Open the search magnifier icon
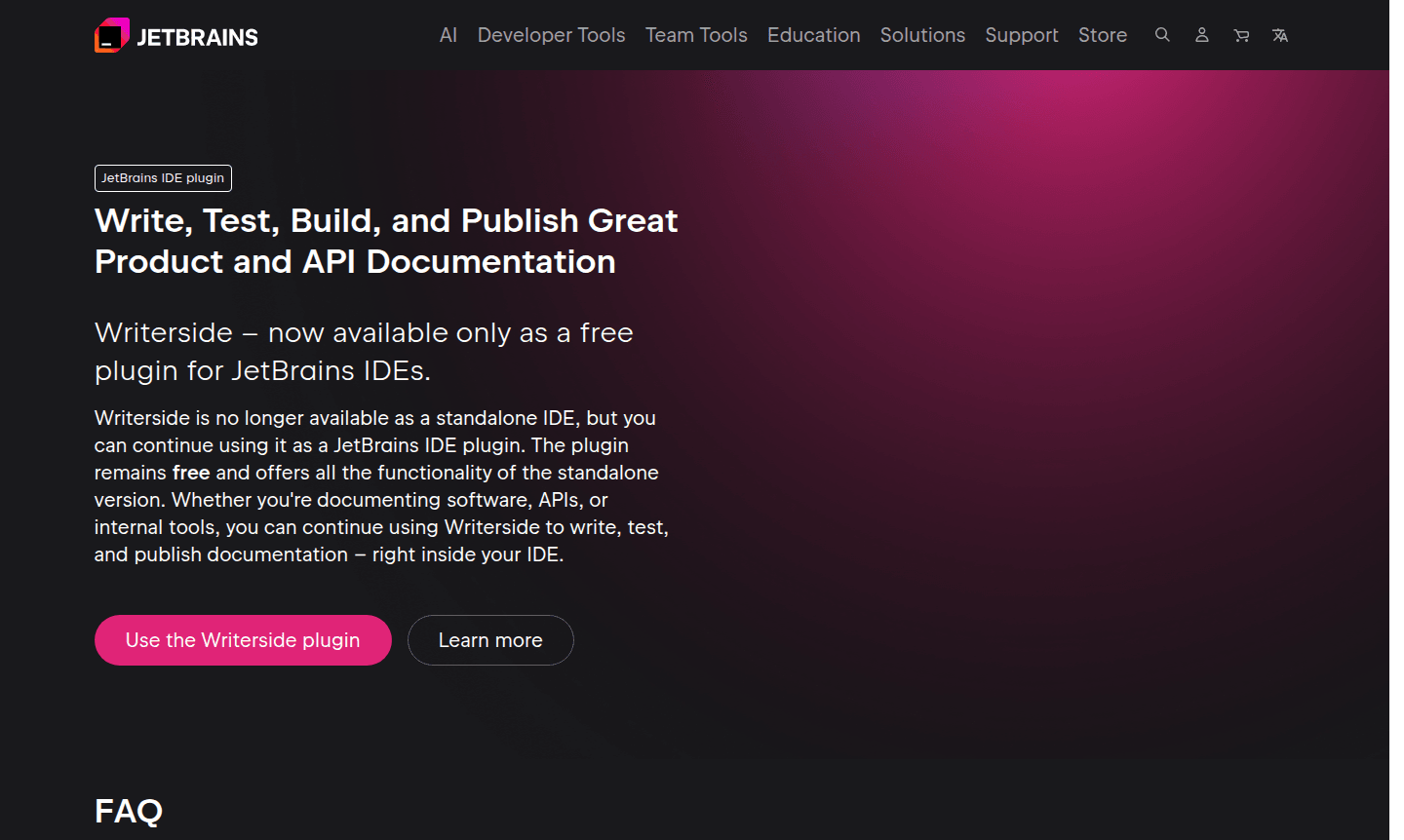The image size is (1404, 840). [x=1162, y=35]
